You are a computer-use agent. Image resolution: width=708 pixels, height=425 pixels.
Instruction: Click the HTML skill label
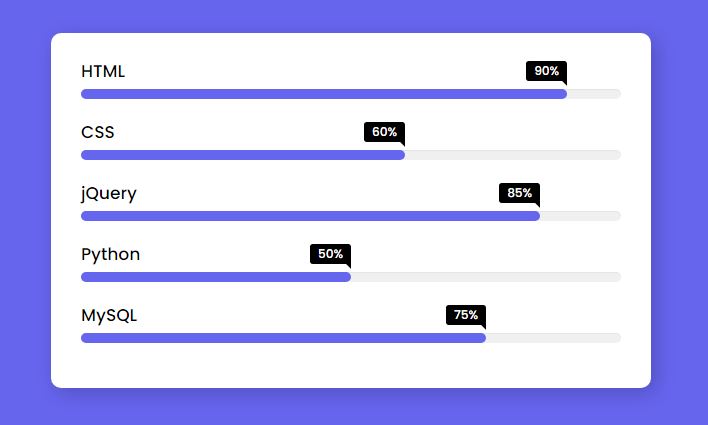[103, 71]
